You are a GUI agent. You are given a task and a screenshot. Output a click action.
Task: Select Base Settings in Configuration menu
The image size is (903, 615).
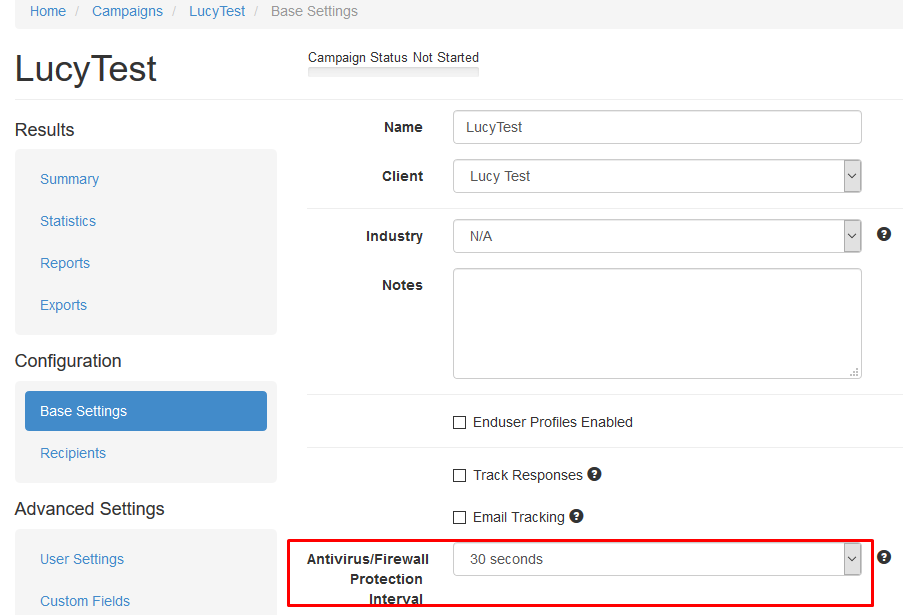[146, 411]
